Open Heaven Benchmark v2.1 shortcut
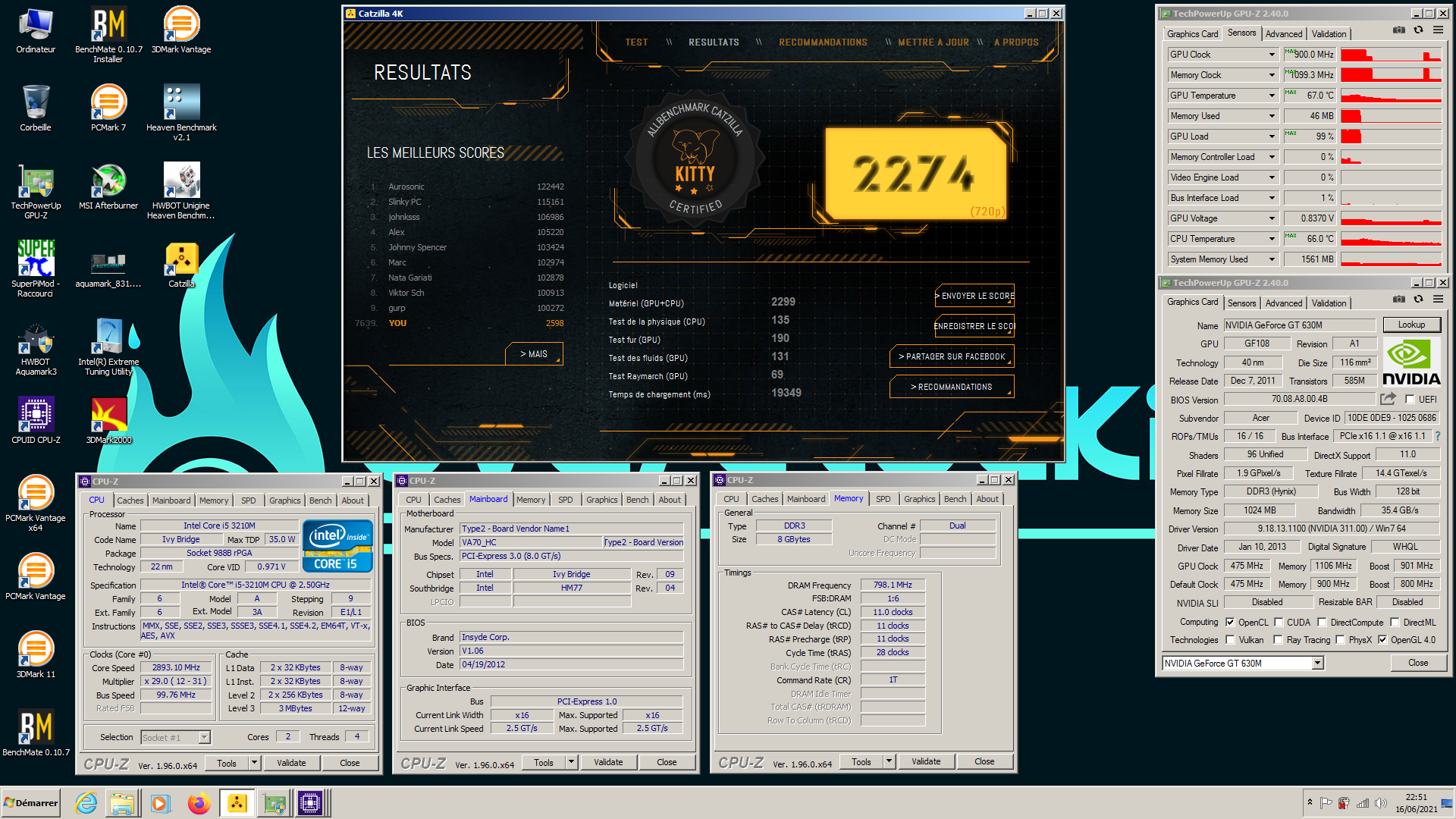 coord(181,112)
